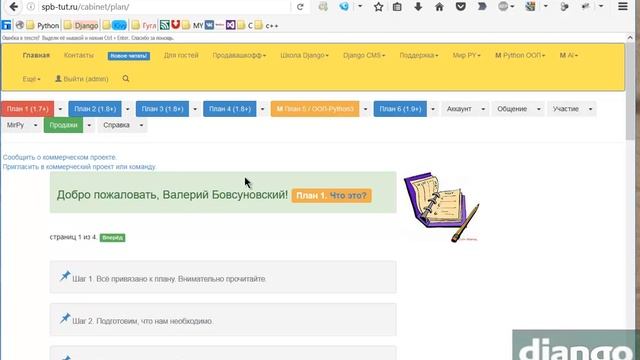
Task: Expand dropdown arrow next to План 1 (1.7+)
Action: click(x=60, y=109)
